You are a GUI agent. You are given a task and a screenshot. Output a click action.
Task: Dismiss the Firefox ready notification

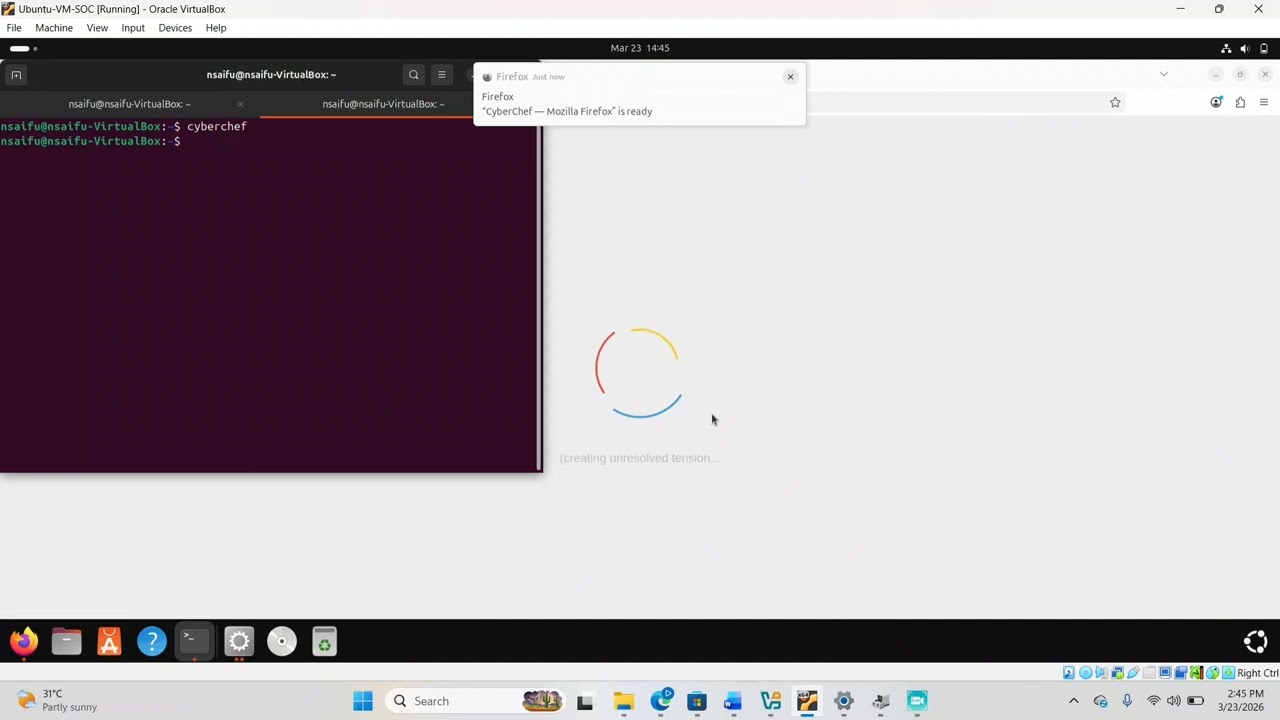coord(790,77)
